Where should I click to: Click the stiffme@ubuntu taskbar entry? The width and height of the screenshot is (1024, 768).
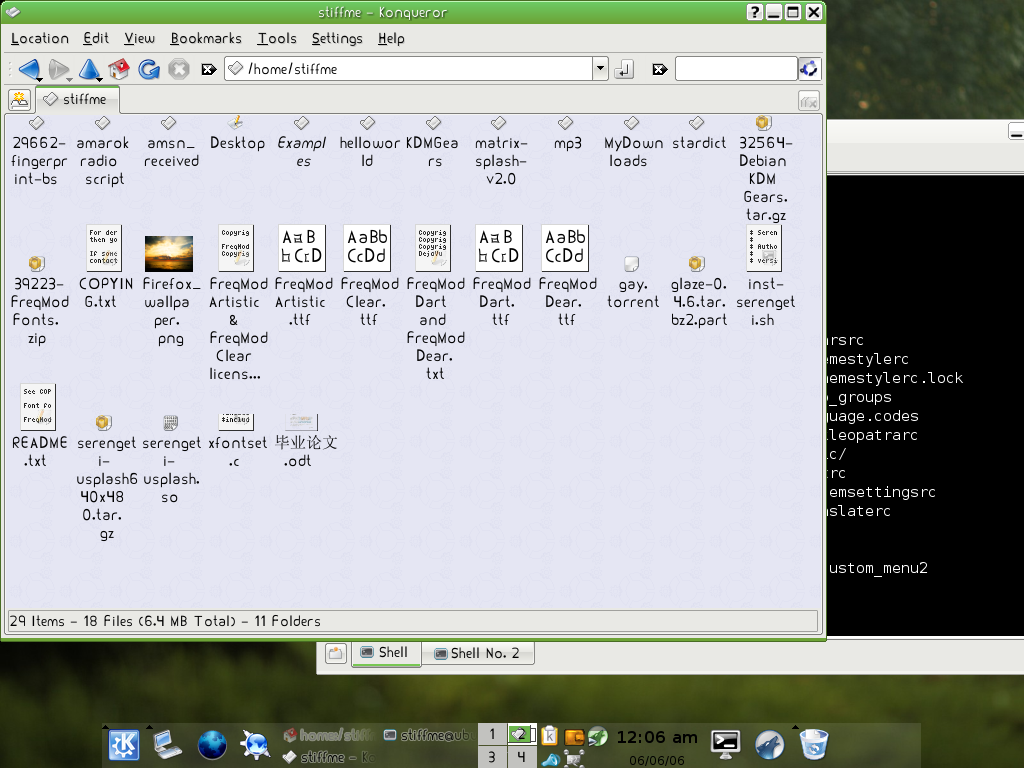point(428,735)
